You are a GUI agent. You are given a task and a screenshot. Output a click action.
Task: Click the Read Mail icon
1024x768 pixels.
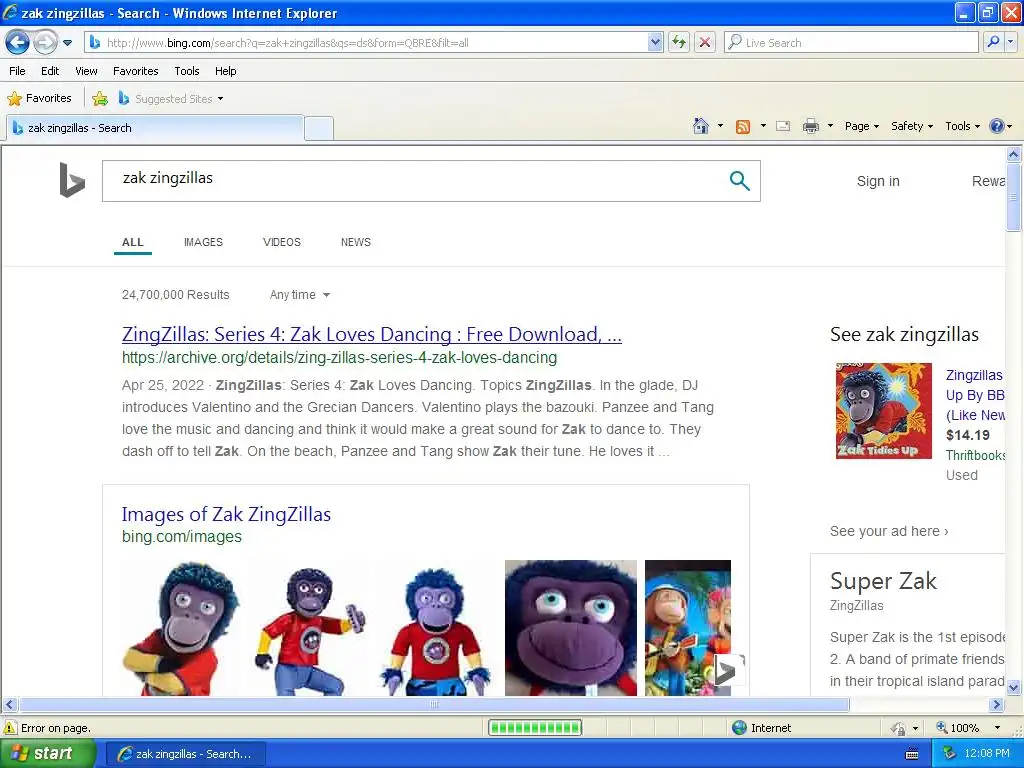(x=783, y=126)
